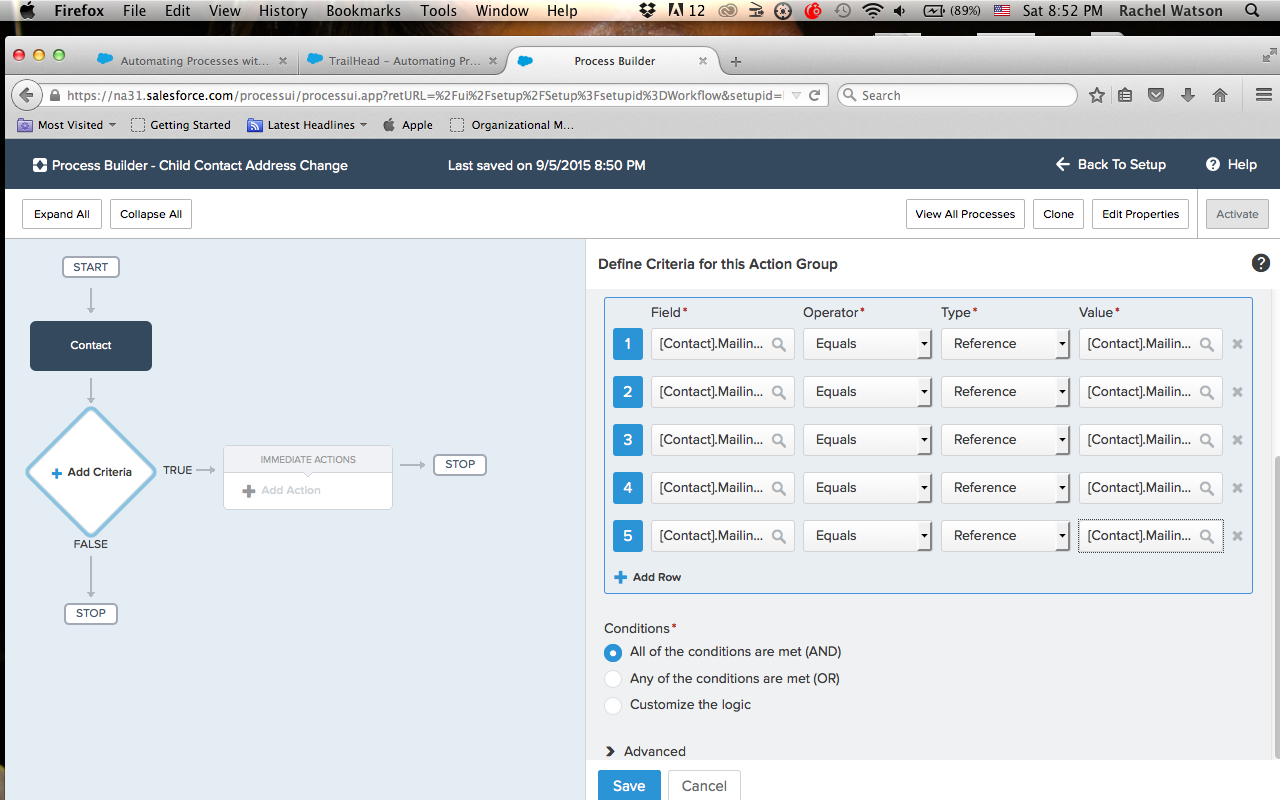Click the Firefox back arrow button
1280x800 pixels.
coord(26,95)
